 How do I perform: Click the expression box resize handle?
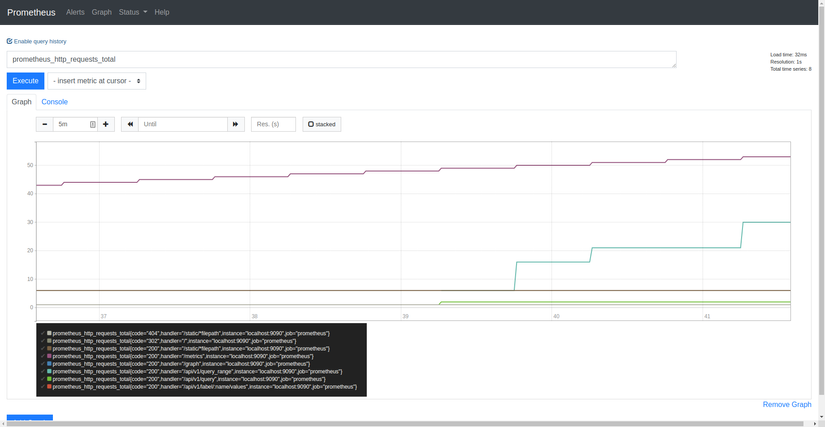pos(674,65)
